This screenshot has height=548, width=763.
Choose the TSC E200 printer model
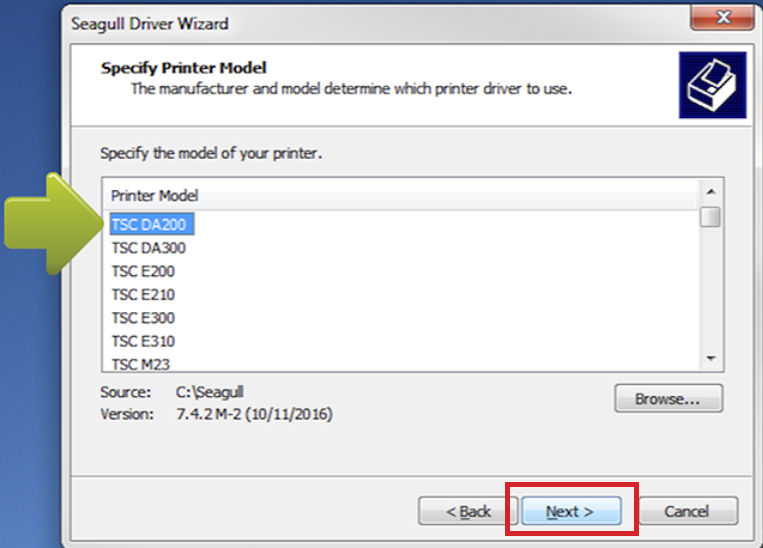pos(144,271)
